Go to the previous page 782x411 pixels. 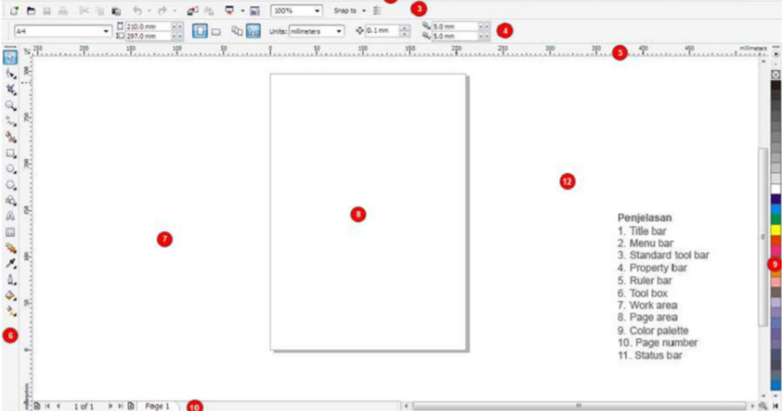tap(58, 406)
